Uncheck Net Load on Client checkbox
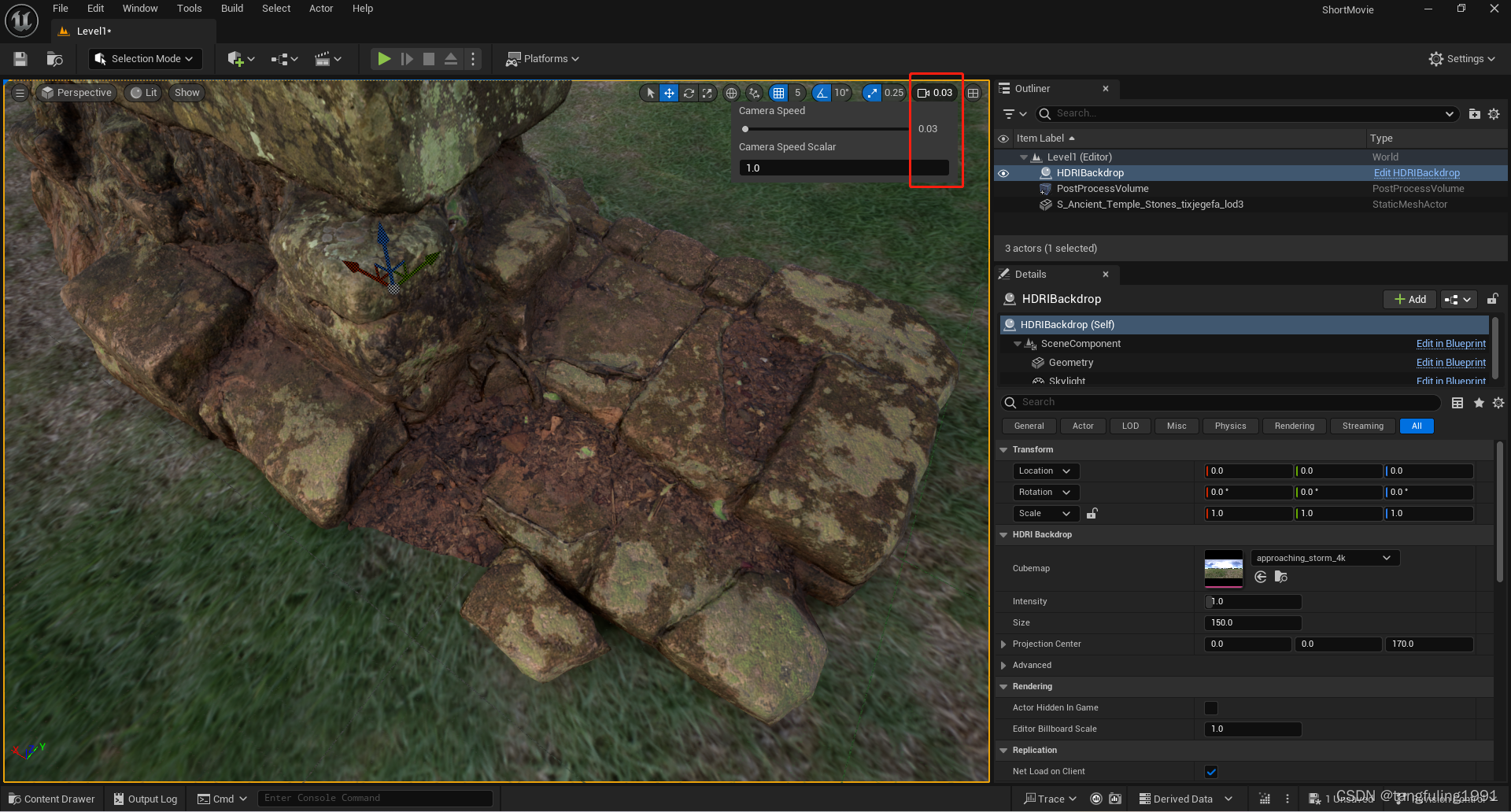This screenshot has height=812, width=1511. 1211,772
